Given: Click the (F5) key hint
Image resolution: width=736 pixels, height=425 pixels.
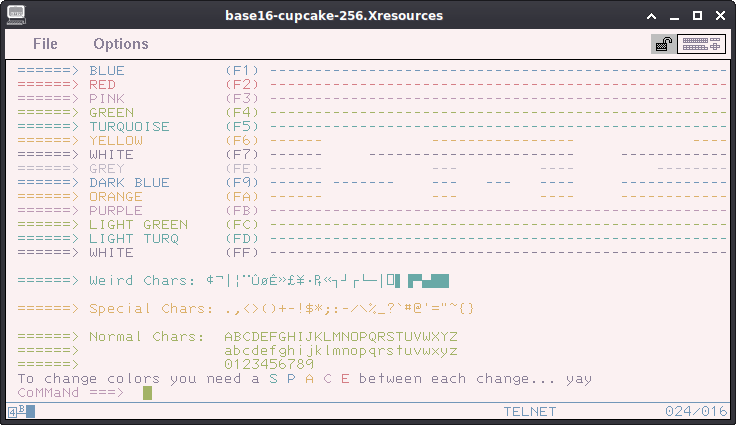Looking at the screenshot, I should 242,127.
